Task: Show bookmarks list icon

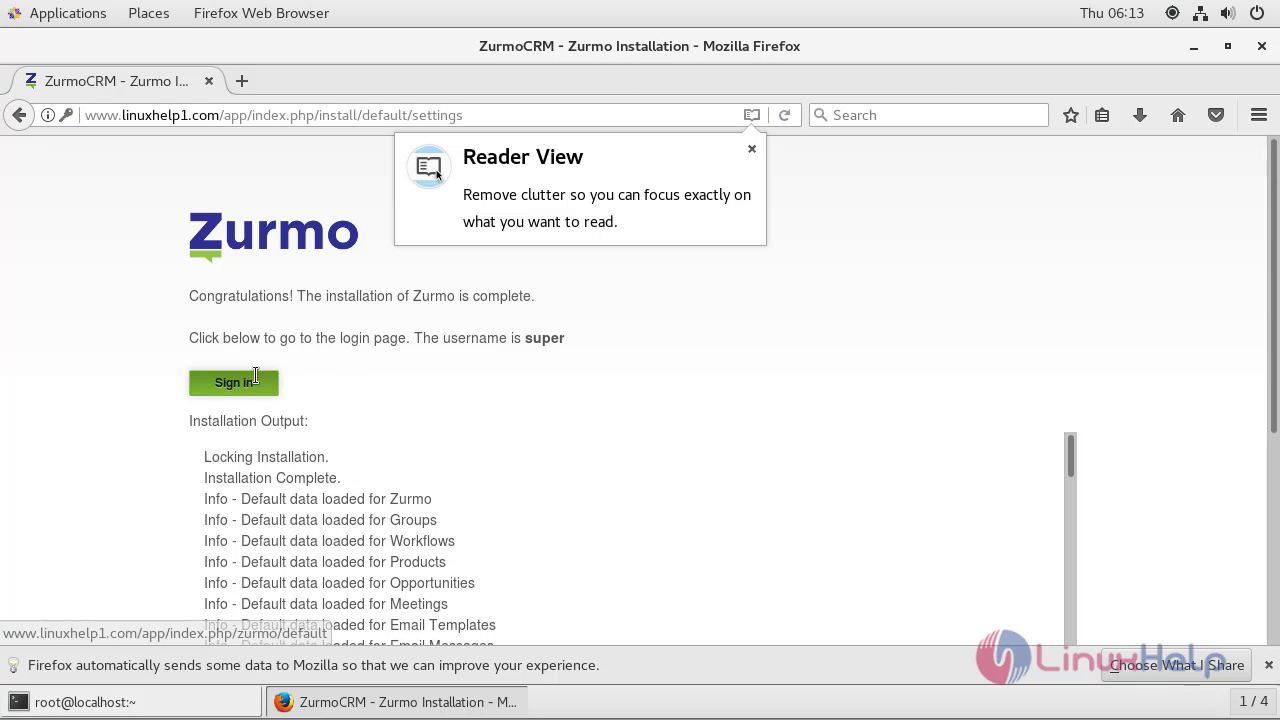Action: coord(1102,115)
